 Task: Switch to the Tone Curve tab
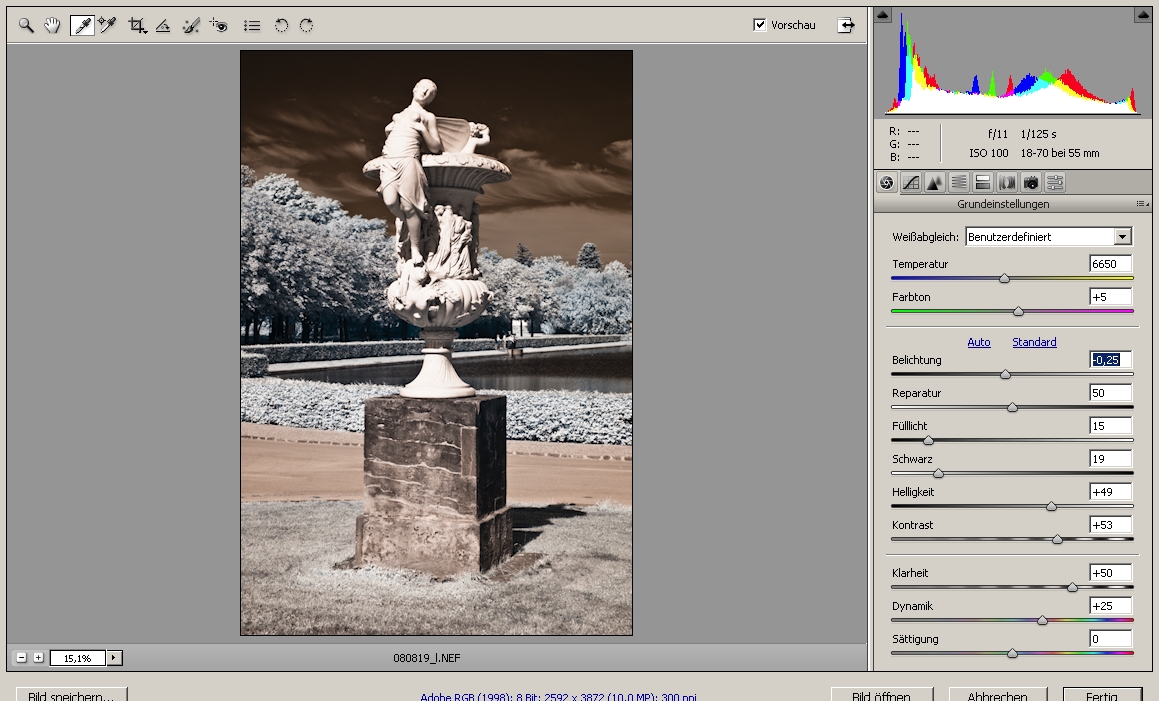click(911, 182)
